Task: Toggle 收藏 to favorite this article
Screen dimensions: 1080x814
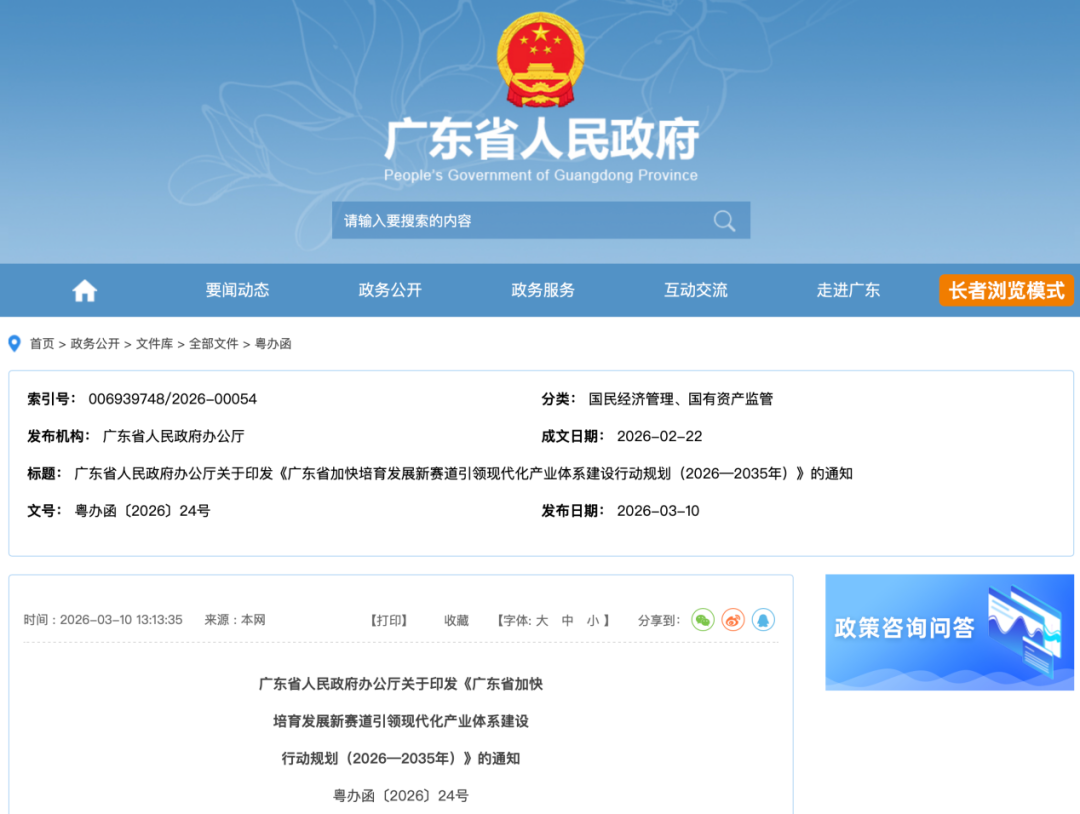Action: (456, 620)
